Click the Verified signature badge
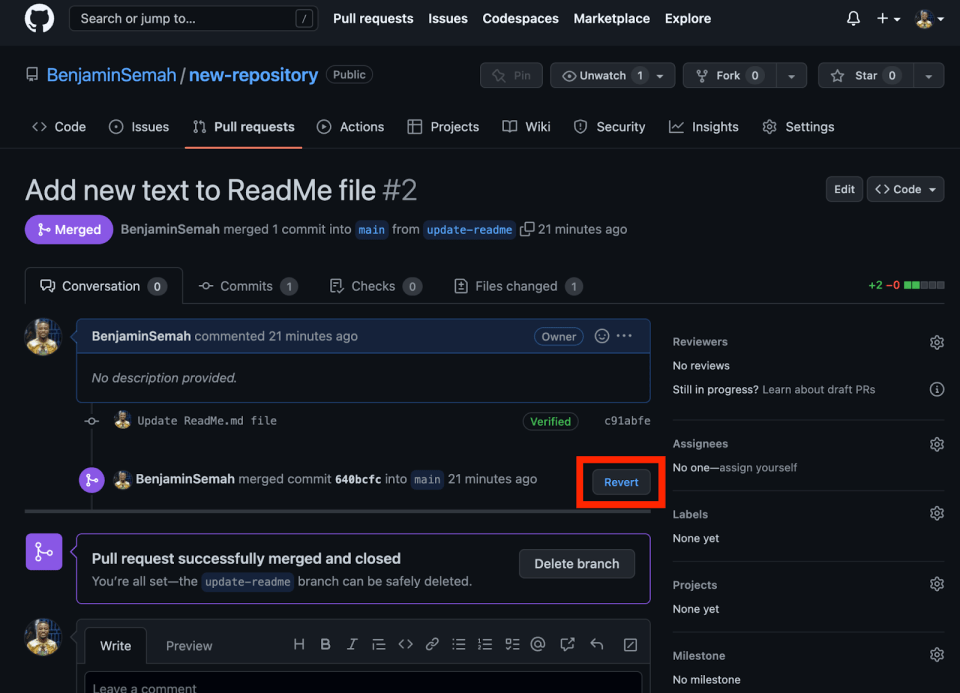This screenshot has height=693, width=960. tap(550, 421)
